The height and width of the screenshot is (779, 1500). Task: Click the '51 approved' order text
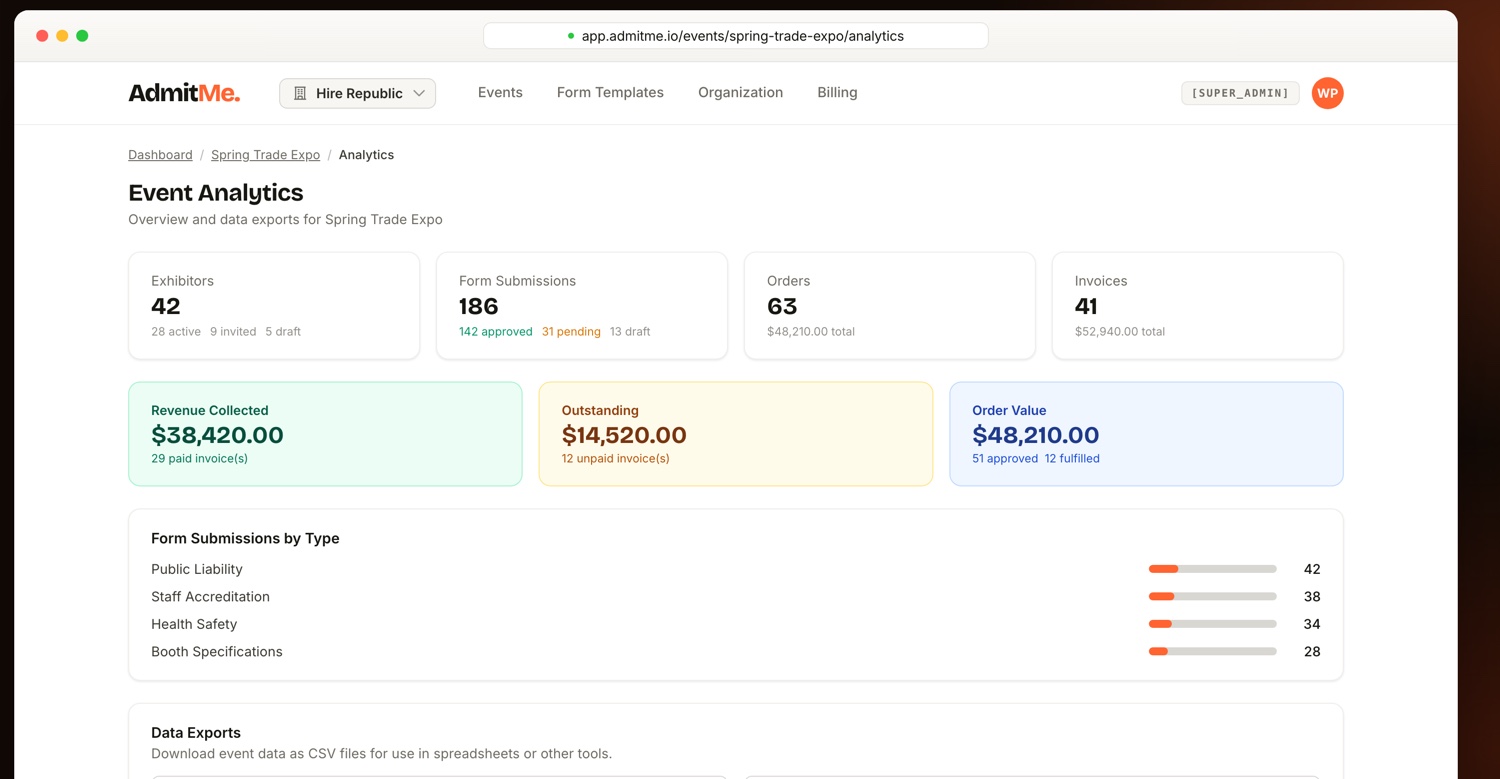pos(1004,459)
